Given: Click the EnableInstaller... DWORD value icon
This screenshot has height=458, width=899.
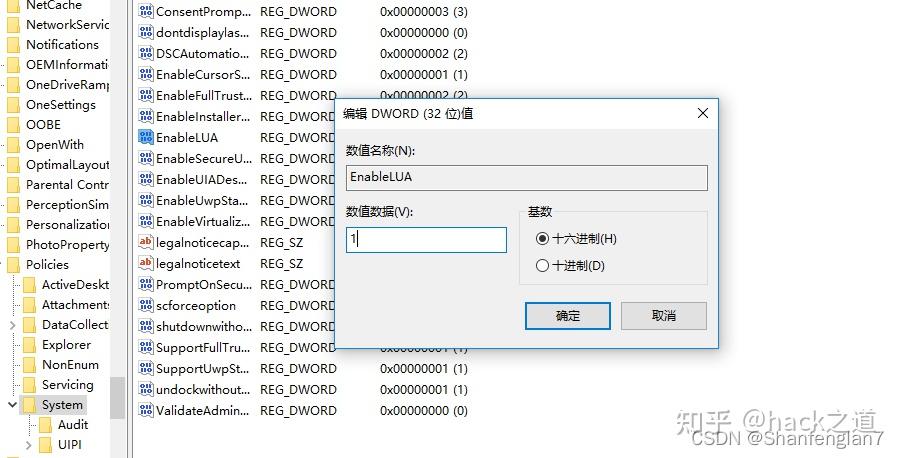Looking at the screenshot, I should [146, 116].
